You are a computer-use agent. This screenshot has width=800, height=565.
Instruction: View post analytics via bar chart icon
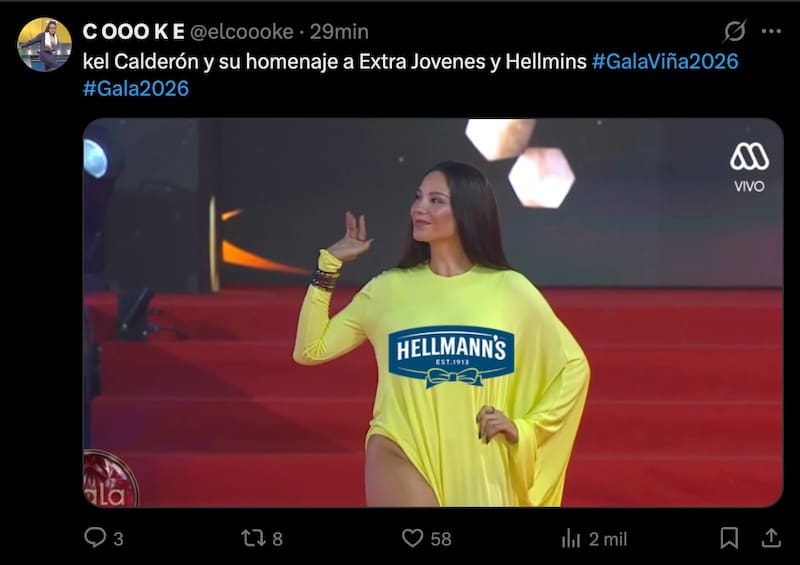tap(571, 538)
